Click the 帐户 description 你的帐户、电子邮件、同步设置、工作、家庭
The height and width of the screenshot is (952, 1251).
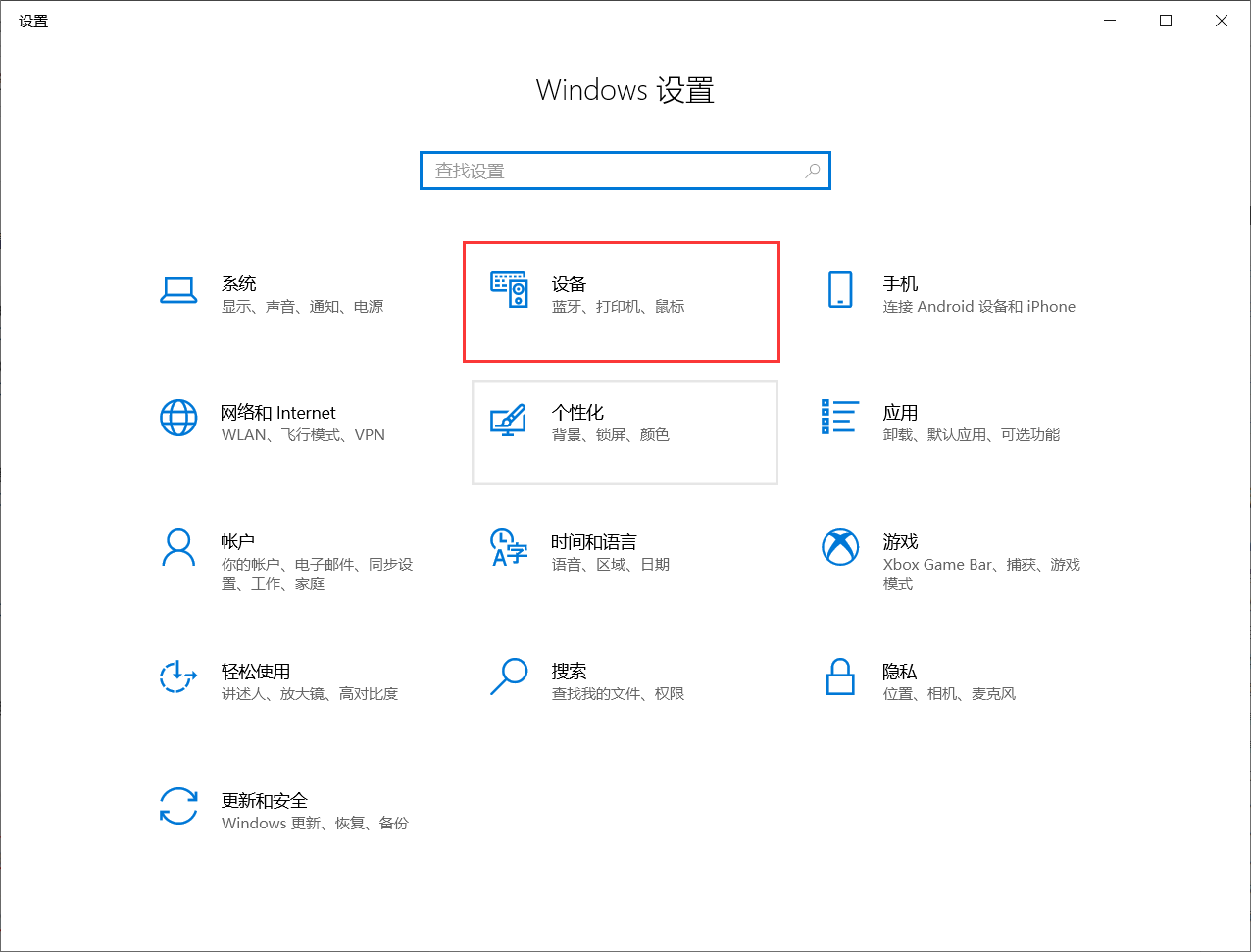click(318, 575)
